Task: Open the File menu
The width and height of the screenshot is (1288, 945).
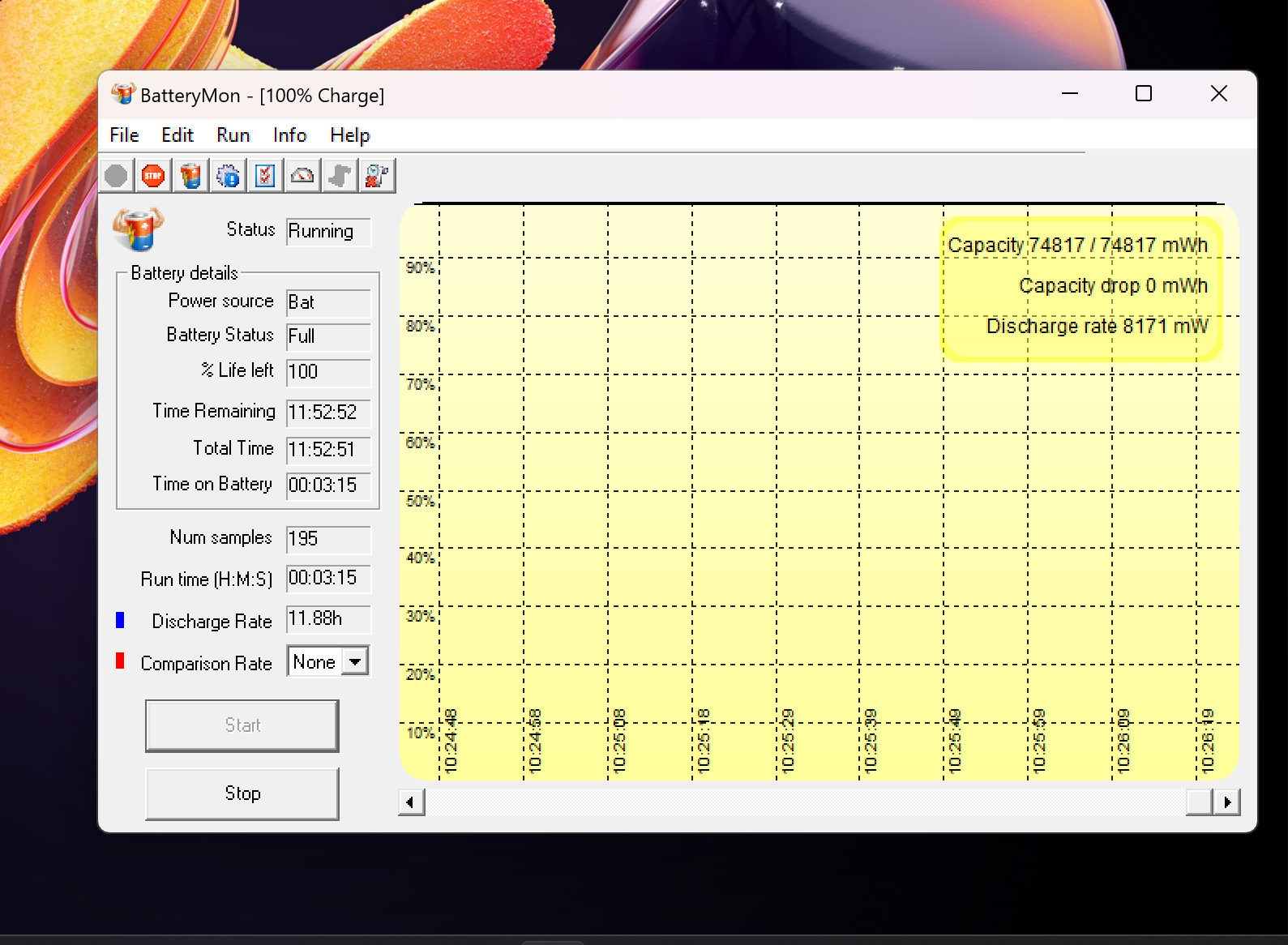Action: [x=124, y=135]
